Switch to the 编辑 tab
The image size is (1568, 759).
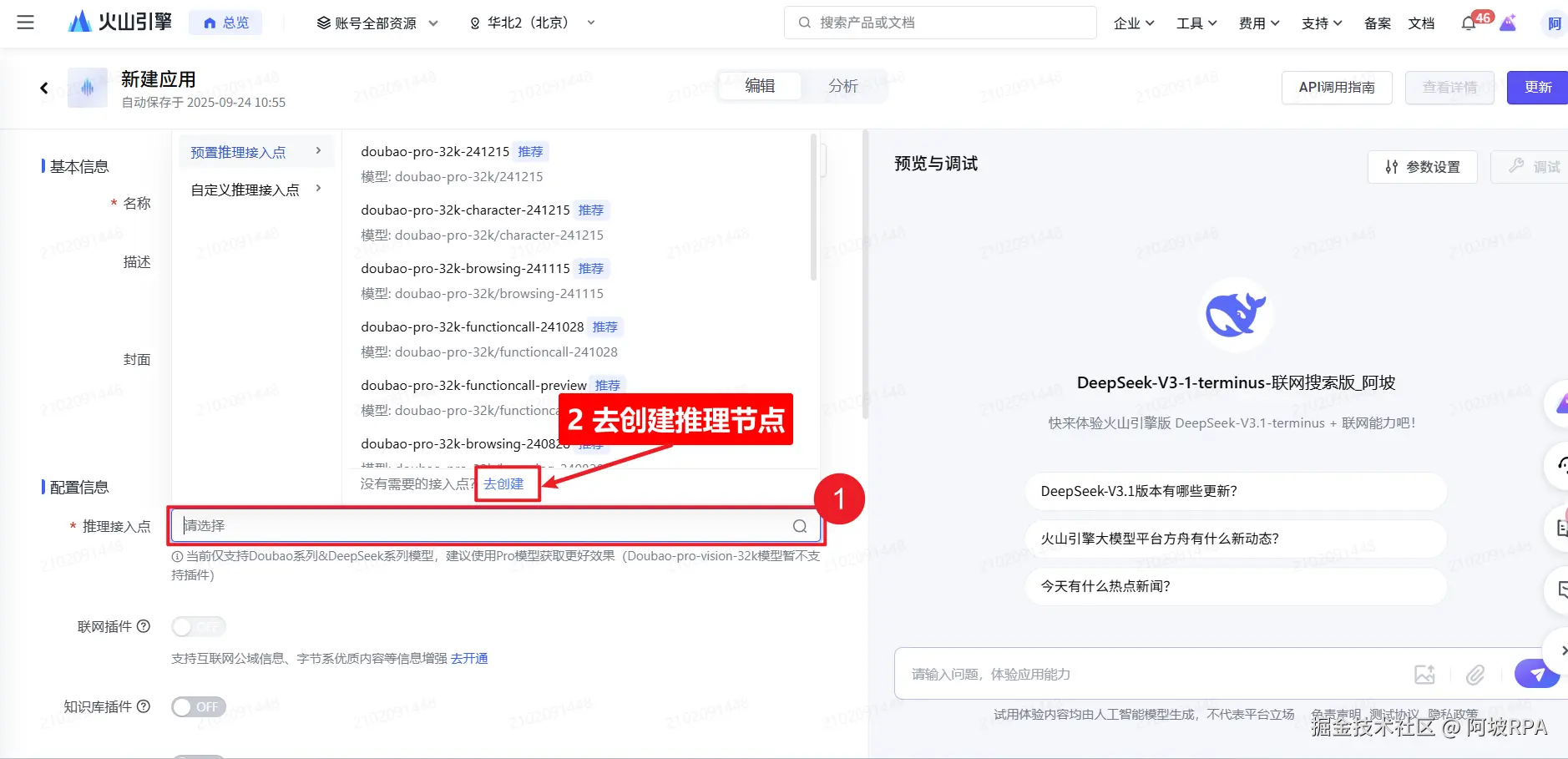[x=760, y=86]
